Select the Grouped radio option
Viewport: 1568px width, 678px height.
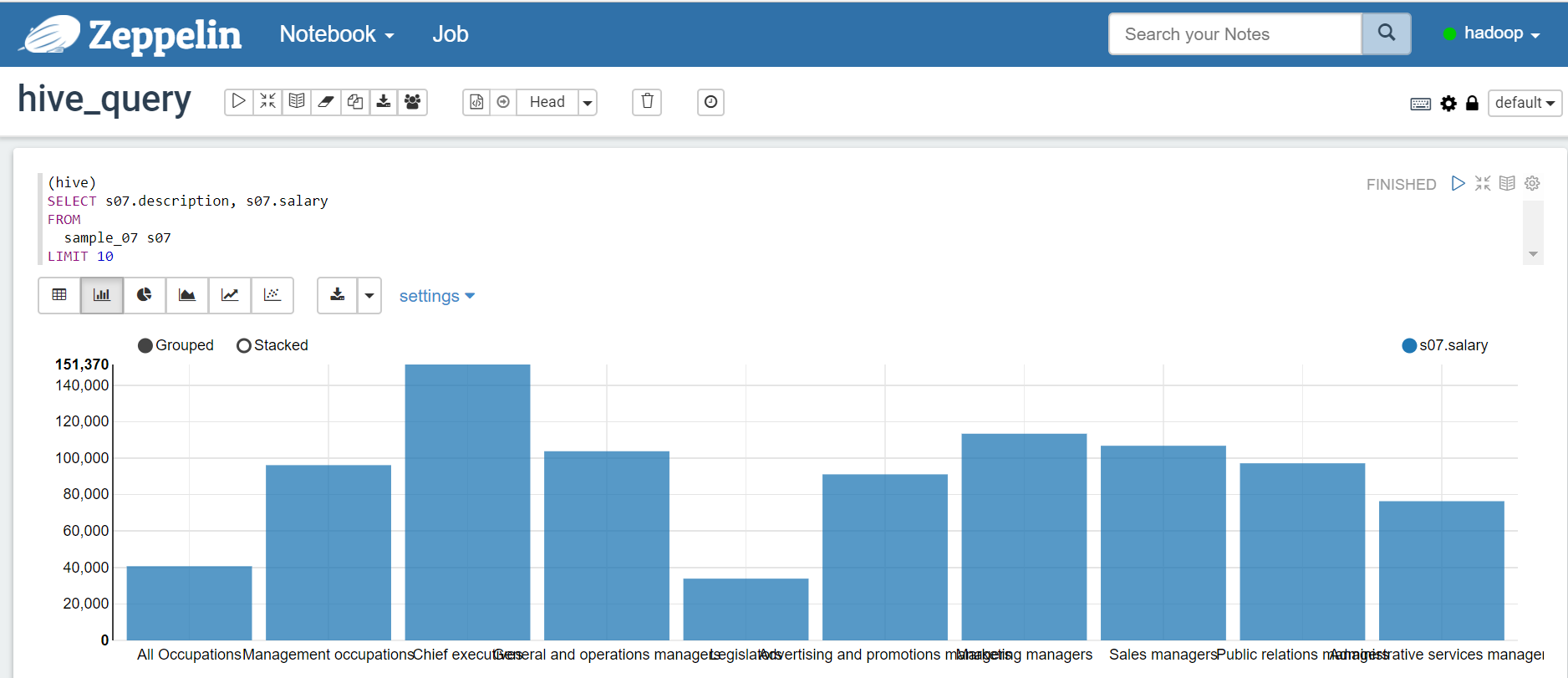click(x=145, y=346)
